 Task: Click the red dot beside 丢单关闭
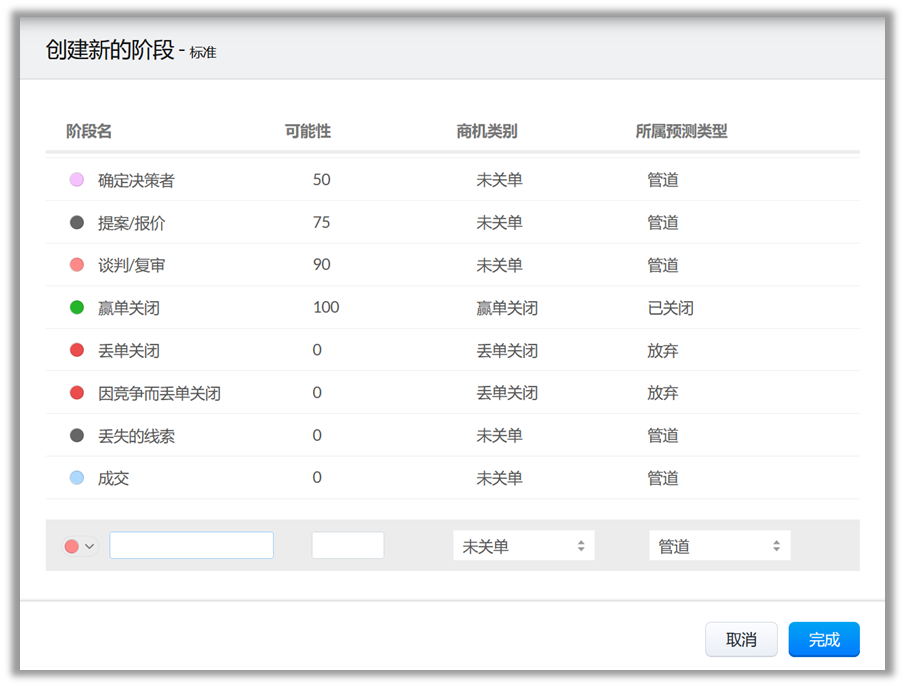77,351
